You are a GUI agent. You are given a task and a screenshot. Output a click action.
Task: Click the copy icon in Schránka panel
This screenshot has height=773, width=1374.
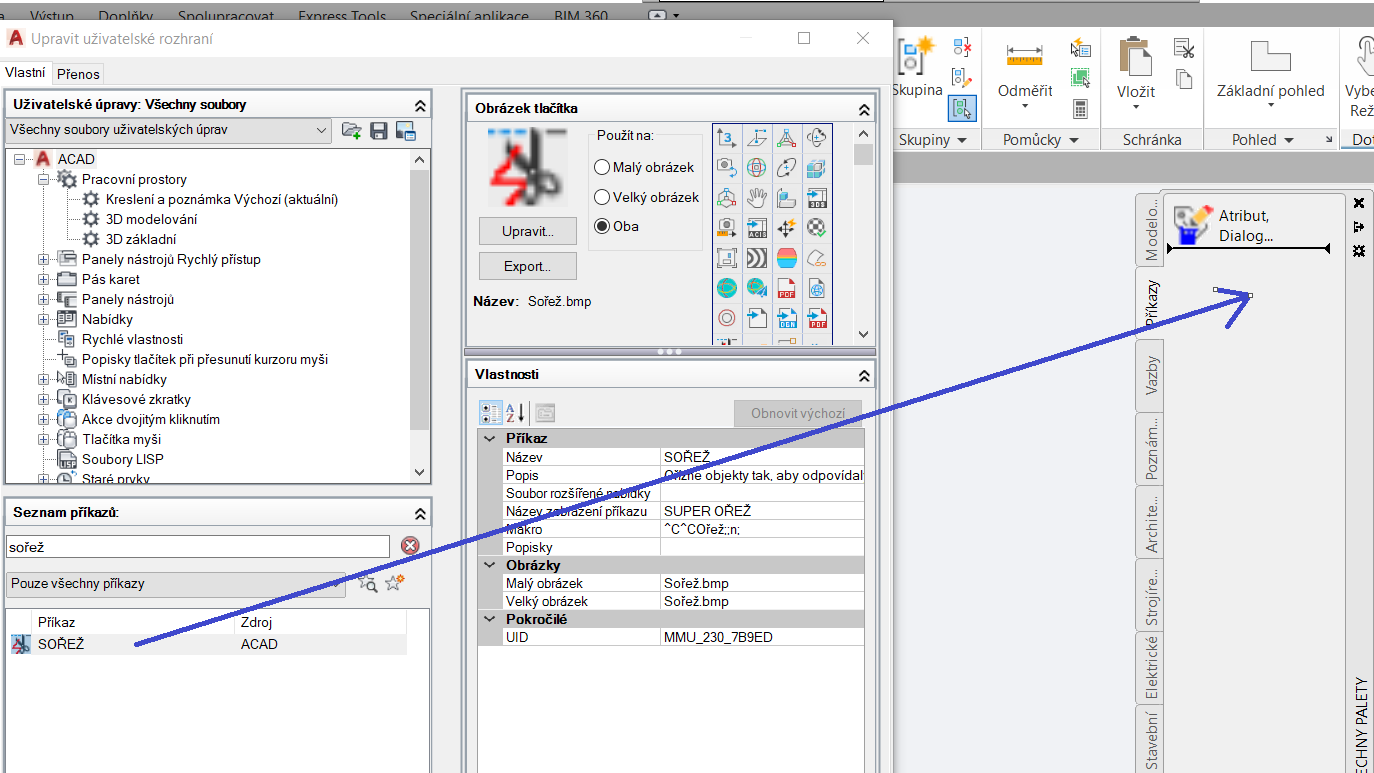click(1184, 80)
